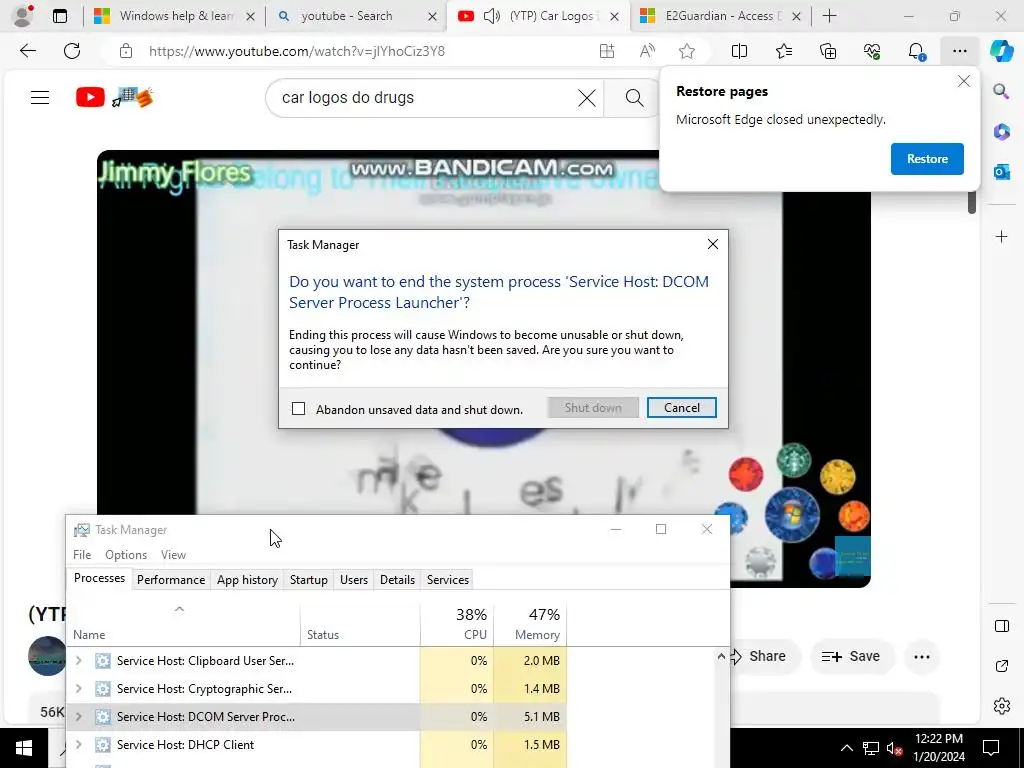The width and height of the screenshot is (1024, 768).
Task: Sort processes by CPU column
Action: (x=457, y=624)
